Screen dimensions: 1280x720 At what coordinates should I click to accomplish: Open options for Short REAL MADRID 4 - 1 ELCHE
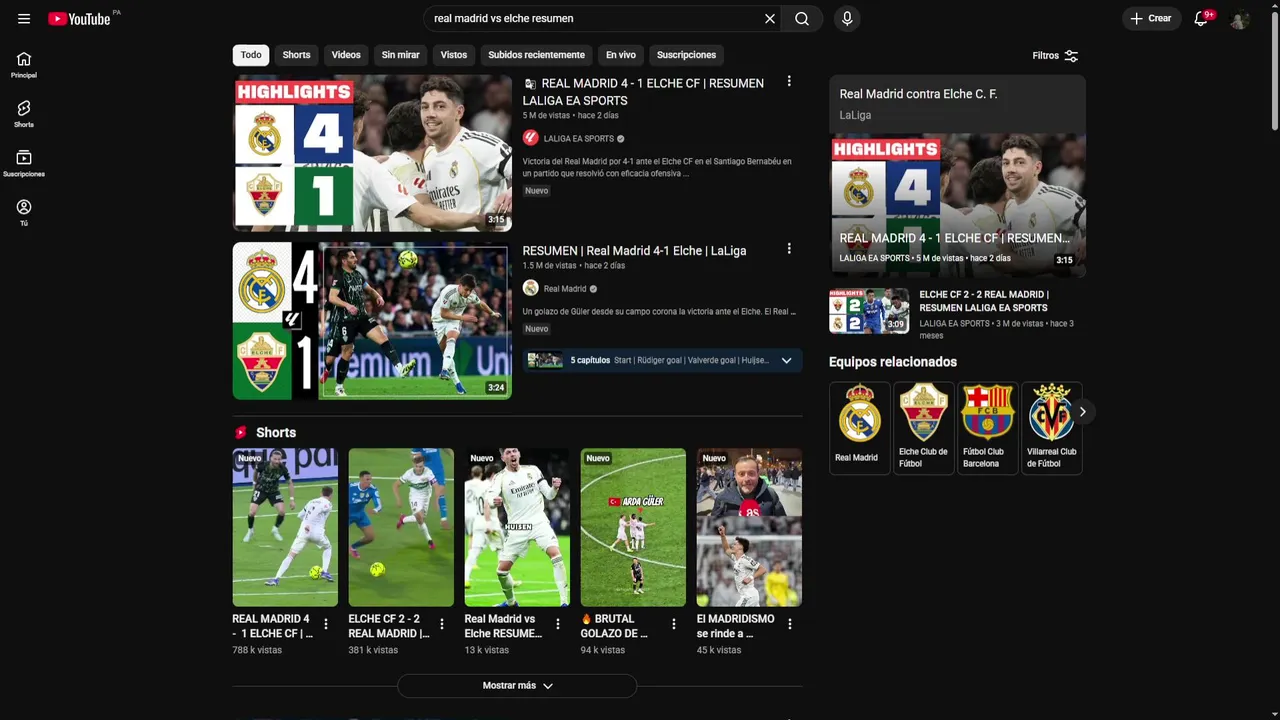(x=326, y=624)
